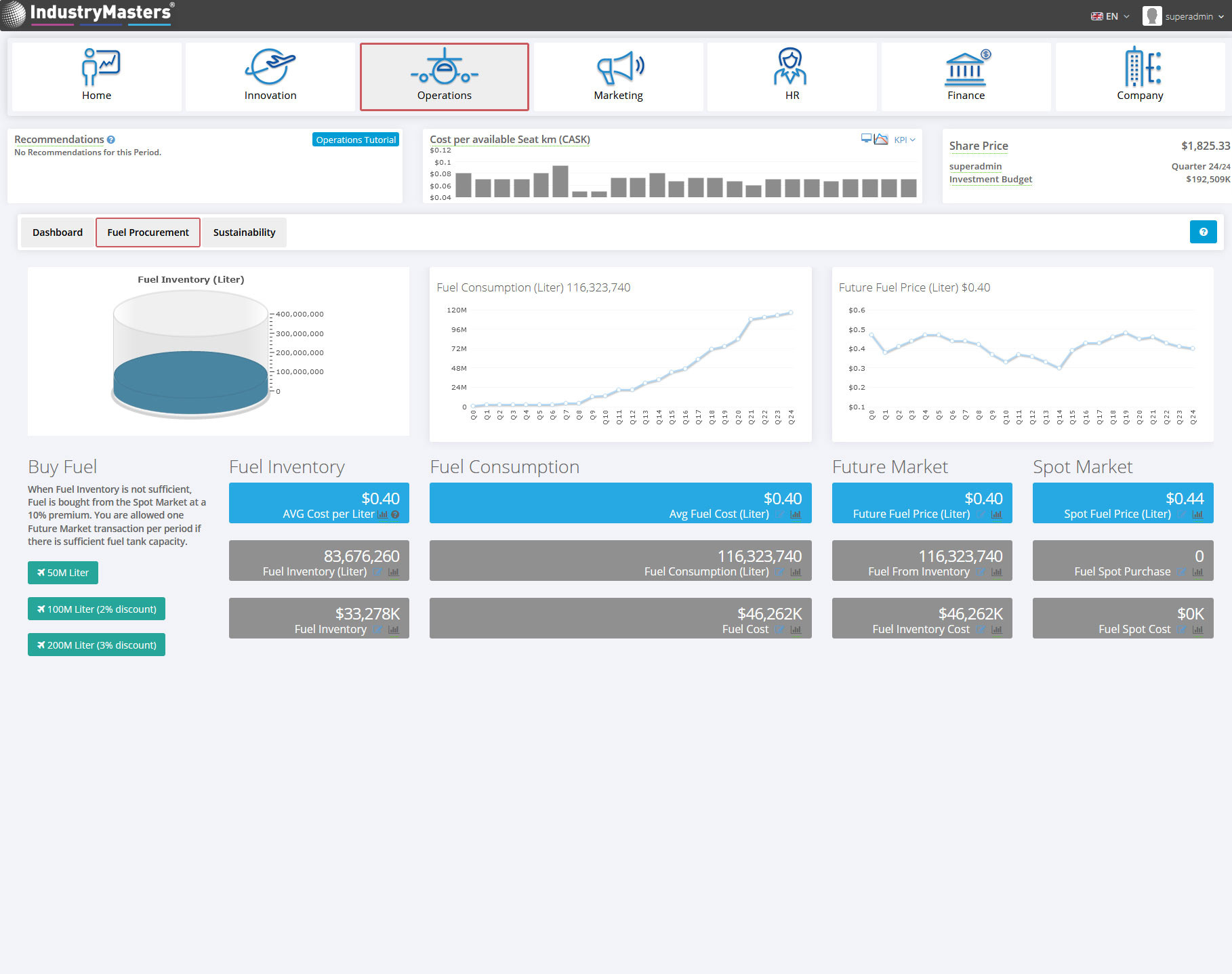Switch to the Sustainability tab
The width and height of the screenshot is (1232, 974).
[244, 232]
